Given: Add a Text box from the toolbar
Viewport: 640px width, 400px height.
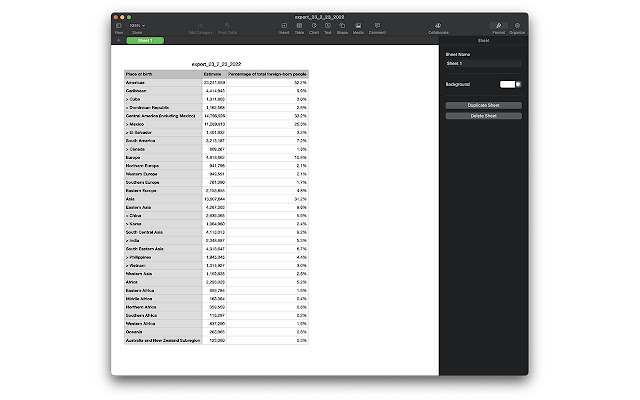Looking at the screenshot, I should (x=327, y=25).
